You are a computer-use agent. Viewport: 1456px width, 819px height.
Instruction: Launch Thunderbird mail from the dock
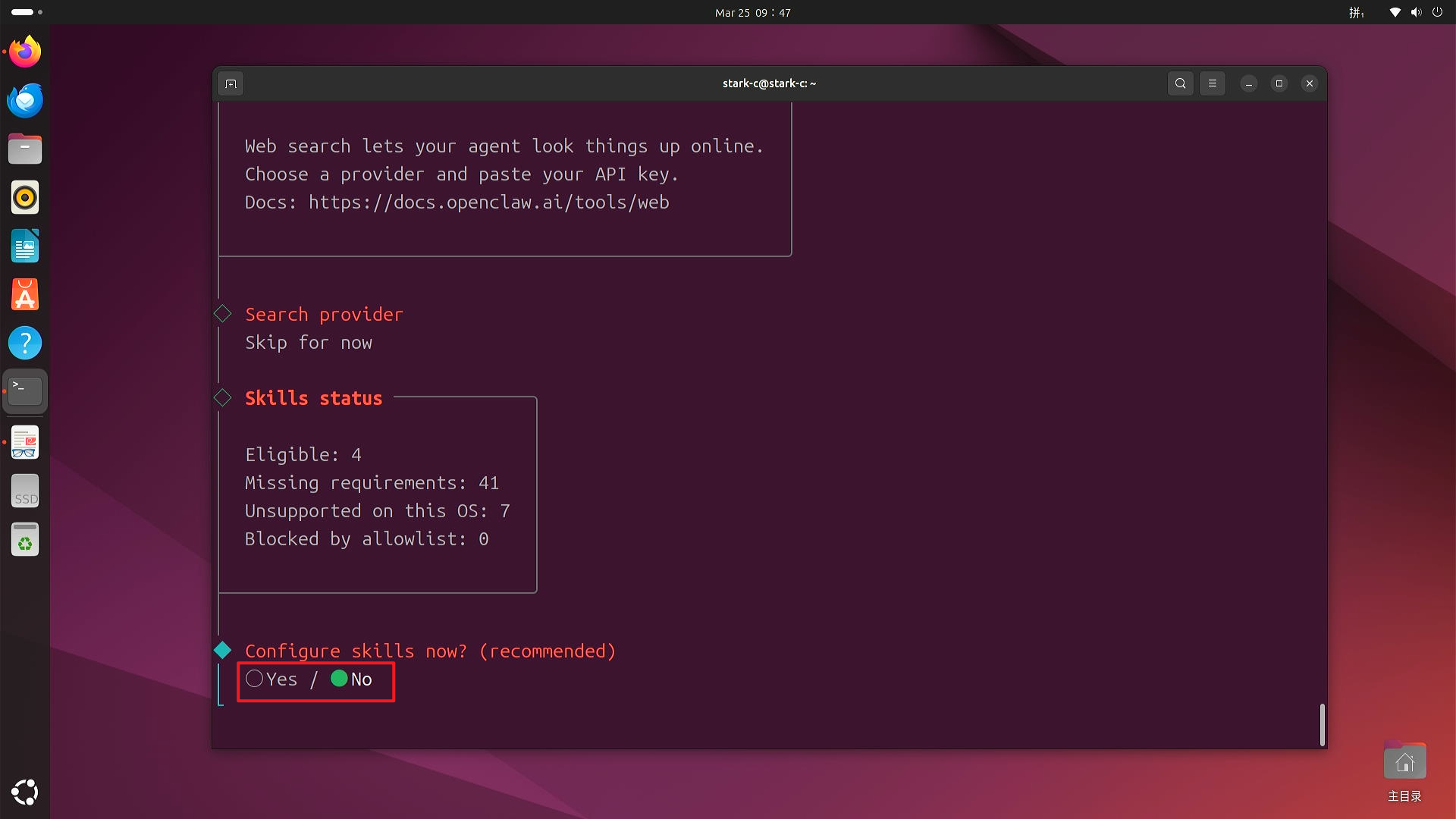[x=25, y=100]
